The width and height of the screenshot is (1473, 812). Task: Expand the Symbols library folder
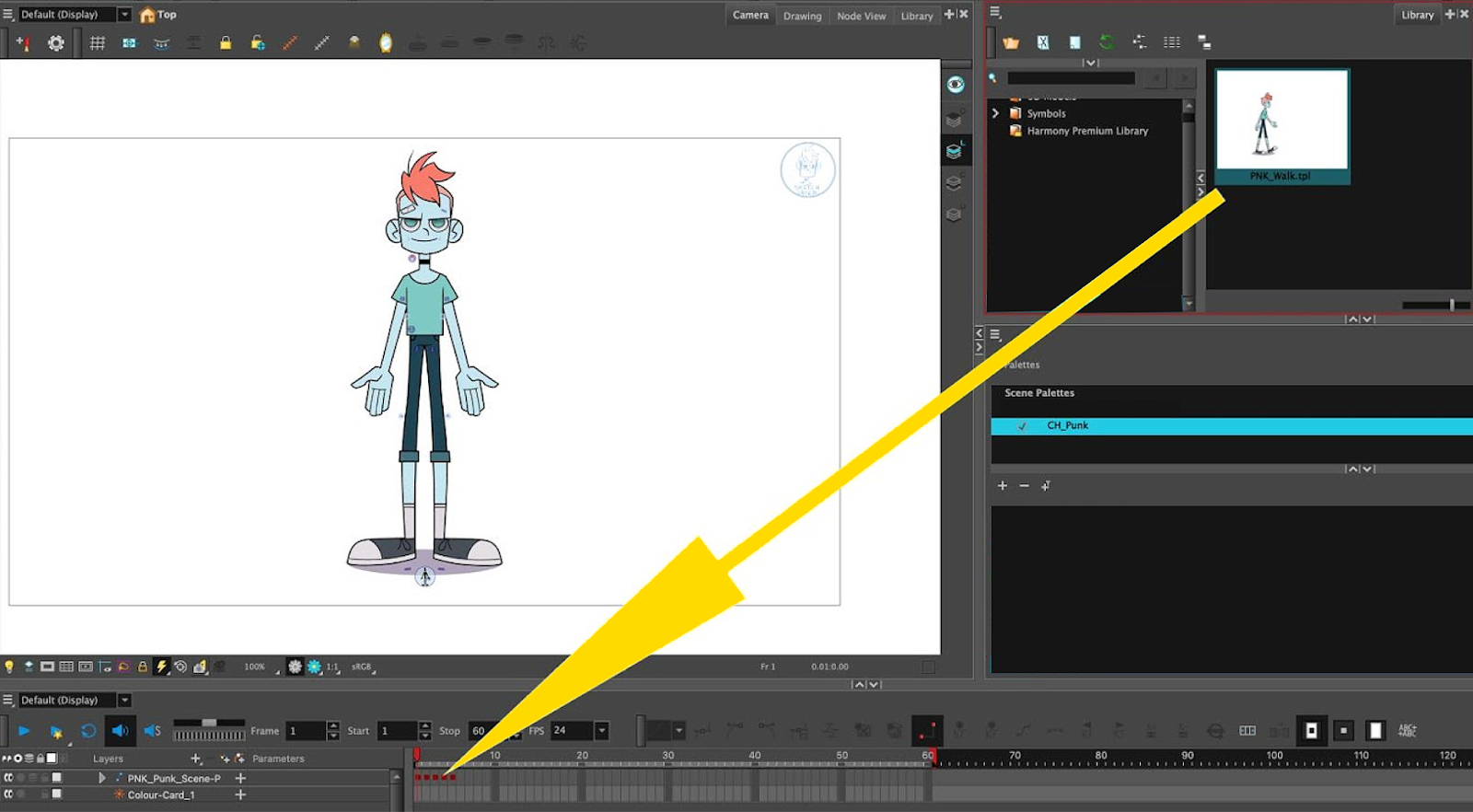(x=995, y=113)
